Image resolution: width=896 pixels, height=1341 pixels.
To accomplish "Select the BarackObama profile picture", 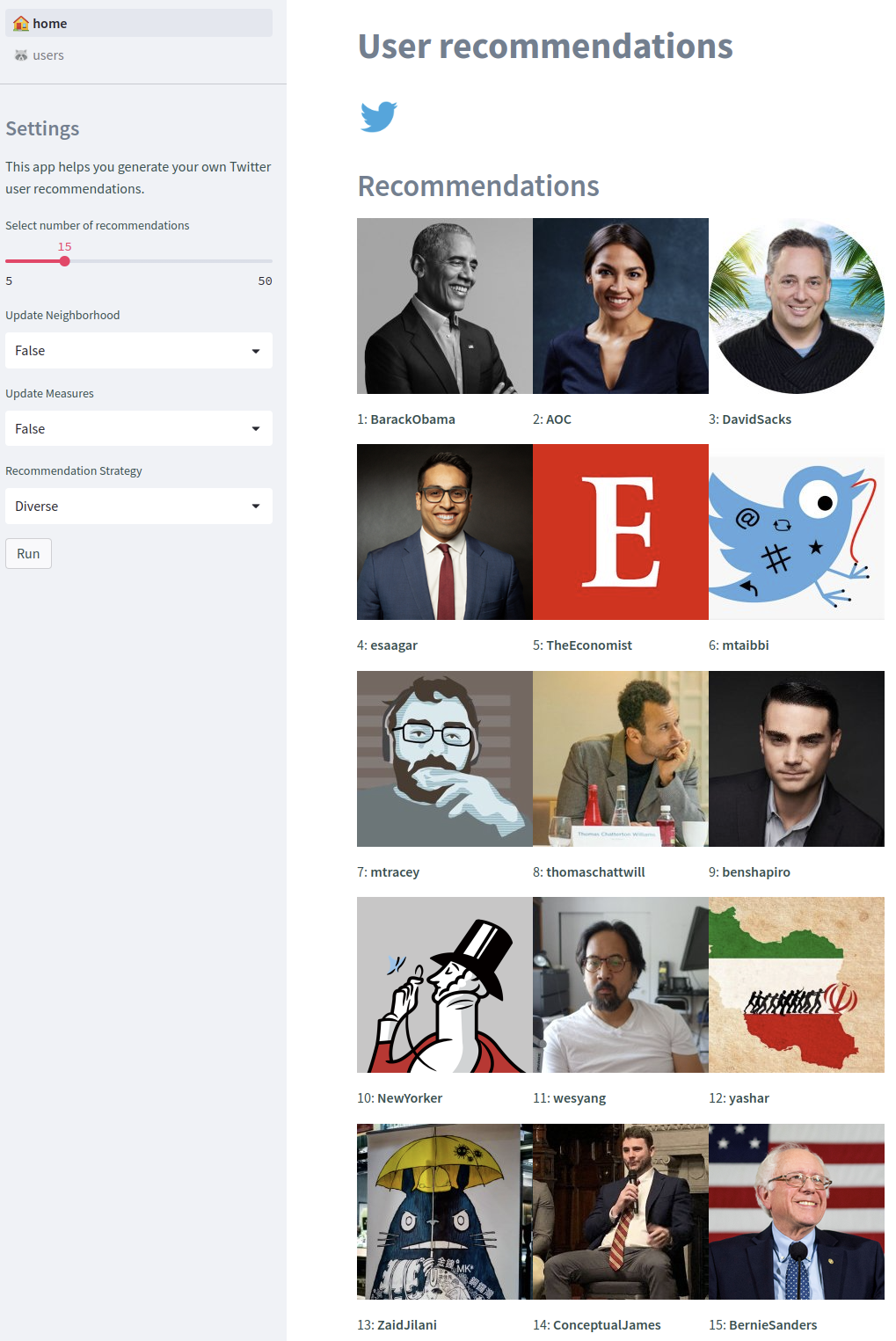I will click(x=445, y=306).
